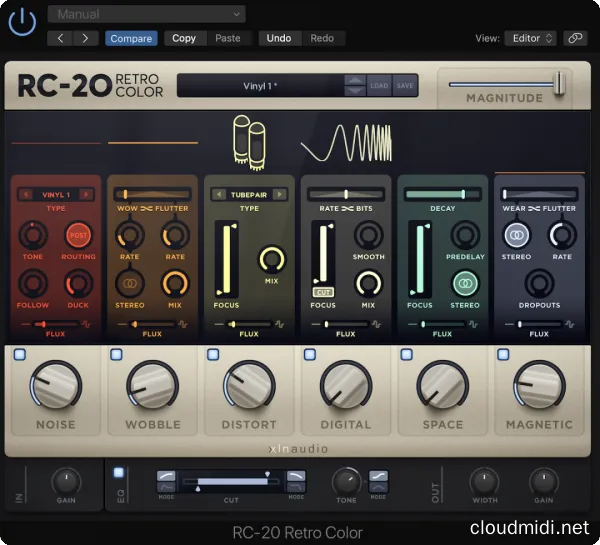600x545 pixels.
Task: Enable the DISTORT module checkbox
Action: (213, 354)
